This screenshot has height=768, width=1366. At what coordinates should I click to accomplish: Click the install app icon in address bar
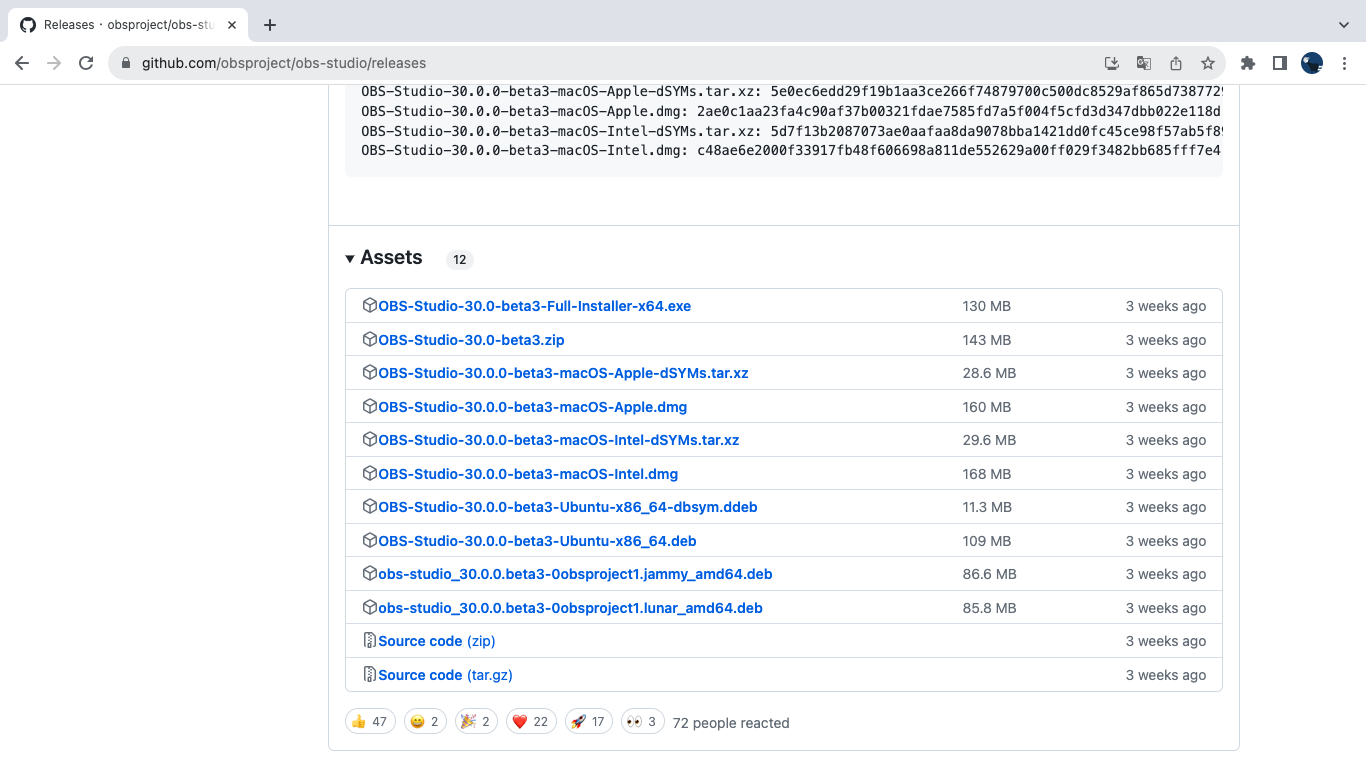click(1112, 63)
